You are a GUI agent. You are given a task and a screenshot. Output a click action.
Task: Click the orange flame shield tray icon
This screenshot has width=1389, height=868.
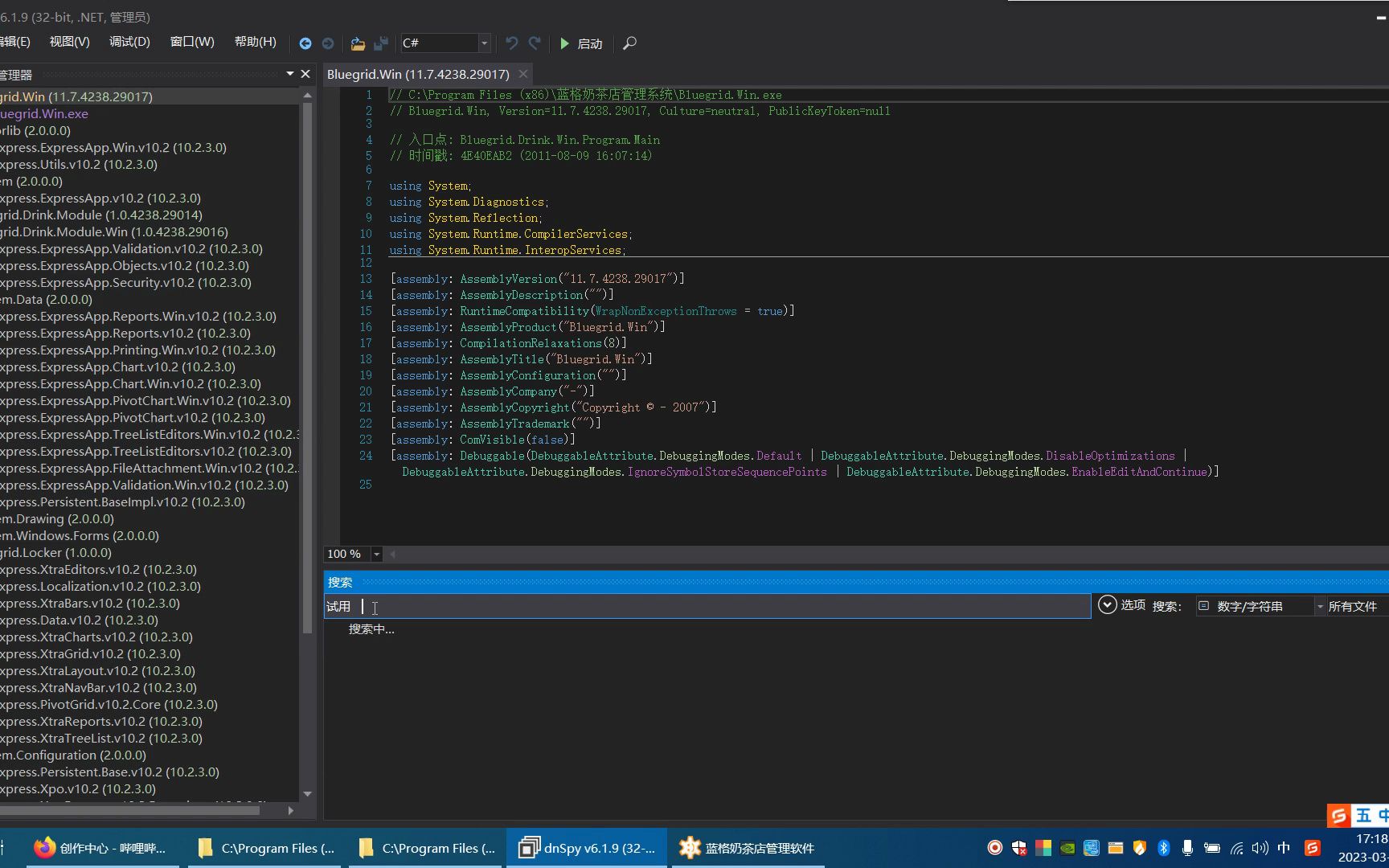click(1139, 848)
